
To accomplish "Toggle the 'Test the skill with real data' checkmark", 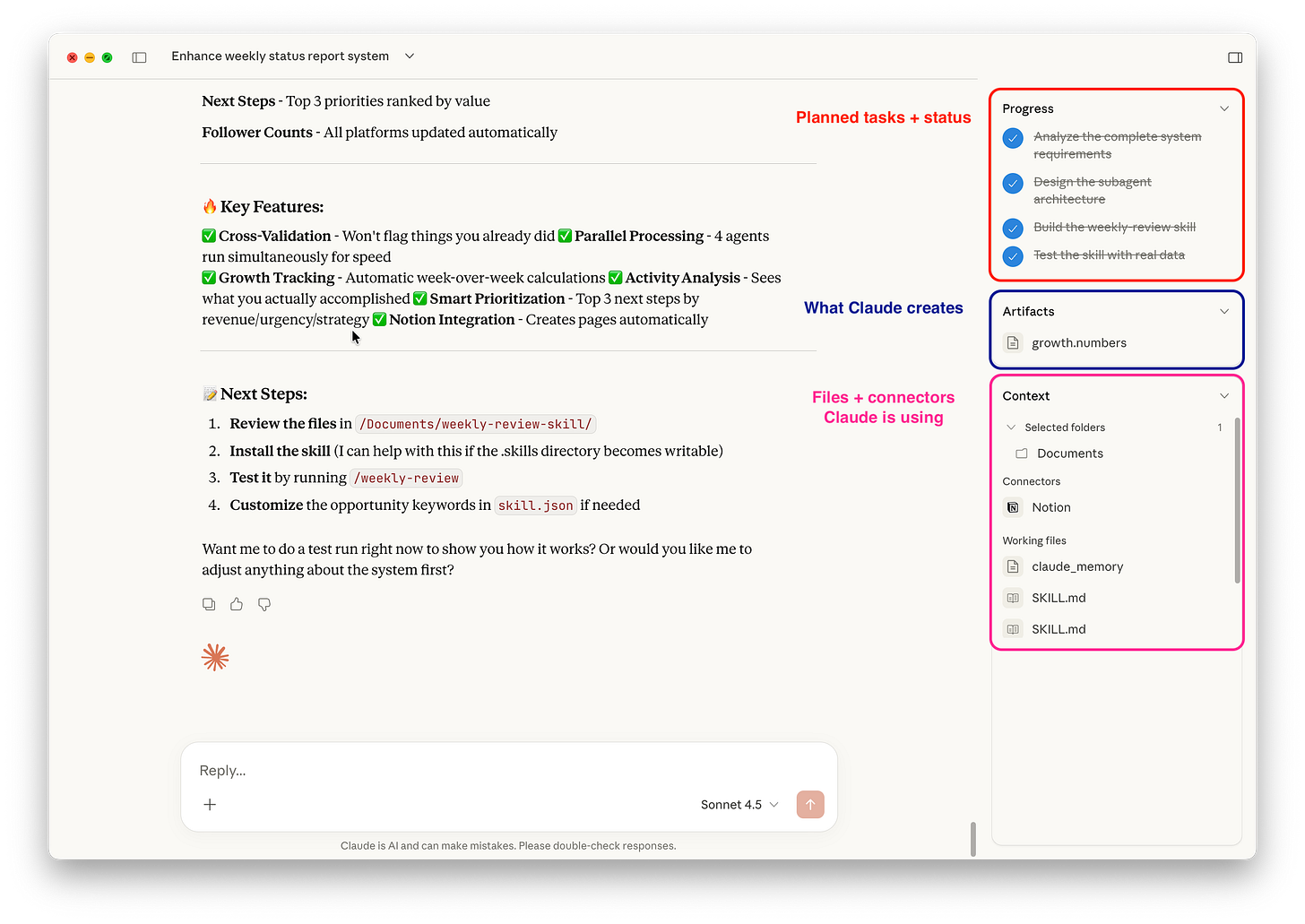I will pyautogui.click(x=1012, y=255).
